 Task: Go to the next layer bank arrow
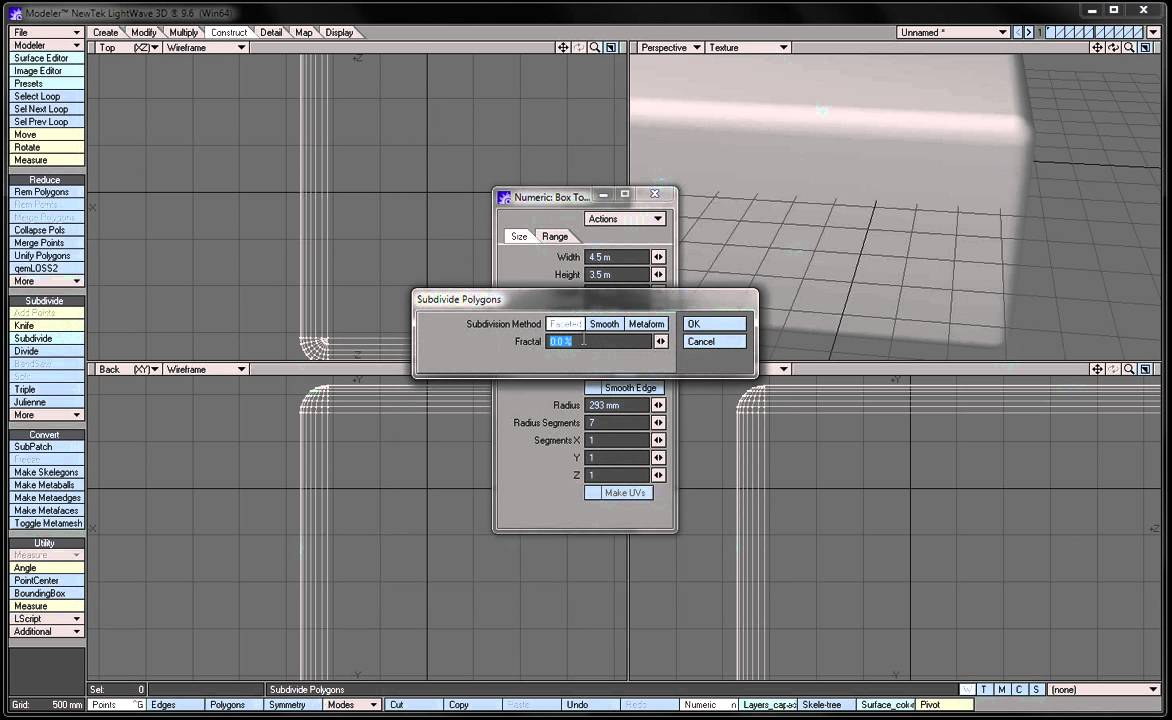pos(1028,32)
